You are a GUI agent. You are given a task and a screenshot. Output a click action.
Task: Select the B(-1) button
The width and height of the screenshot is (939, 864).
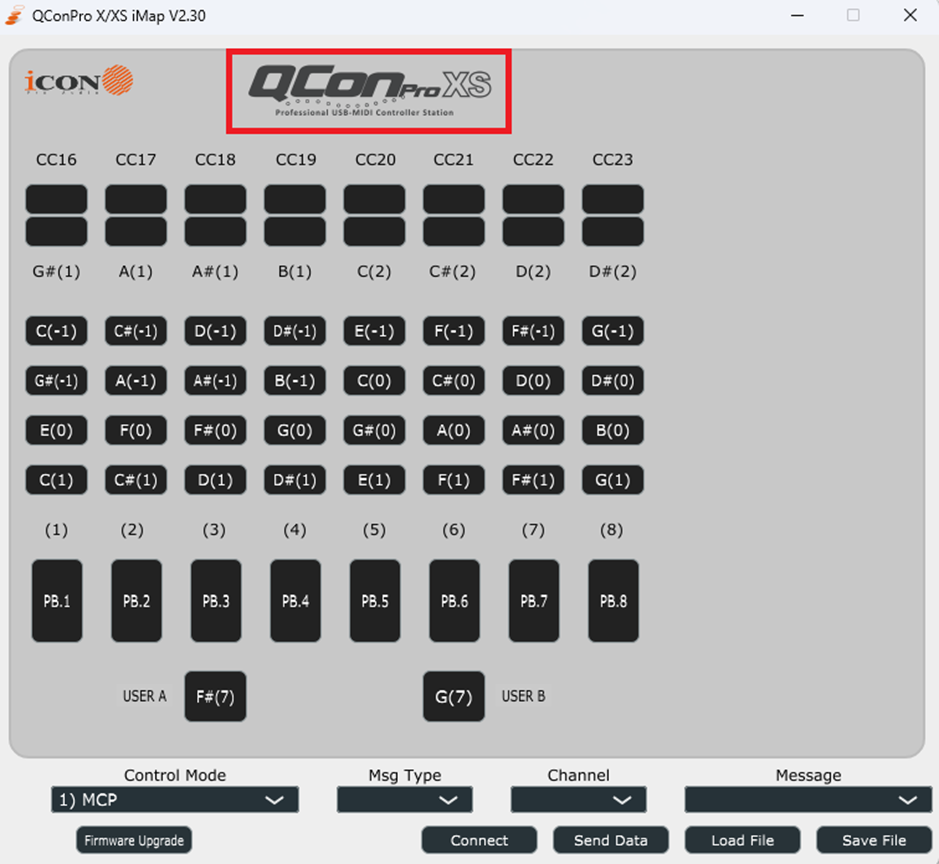(x=295, y=381)
